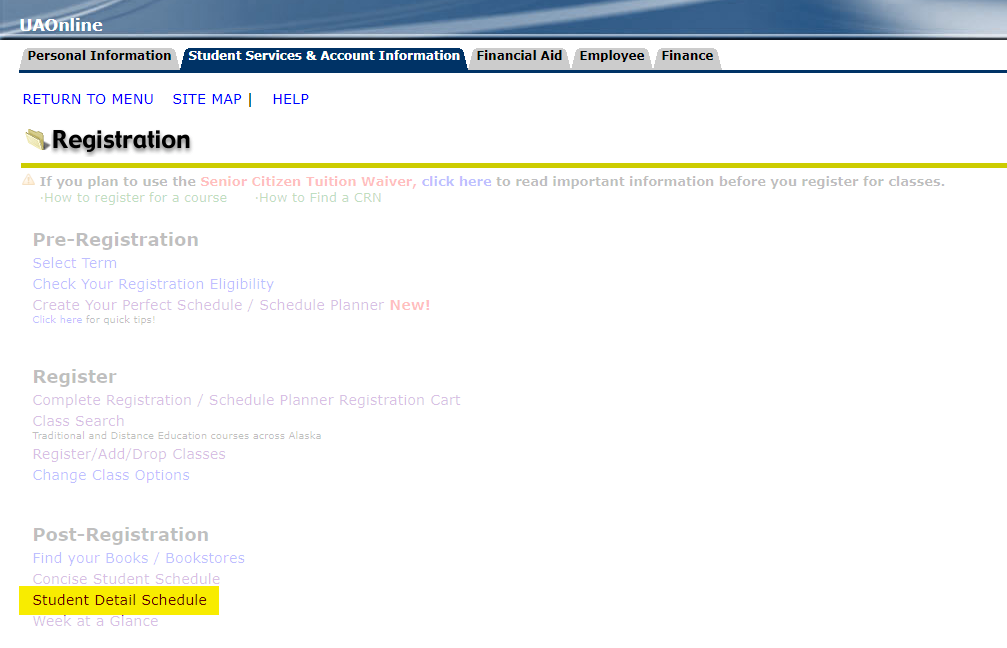Open Check Your Registration Eligibility

click(153, 284)
